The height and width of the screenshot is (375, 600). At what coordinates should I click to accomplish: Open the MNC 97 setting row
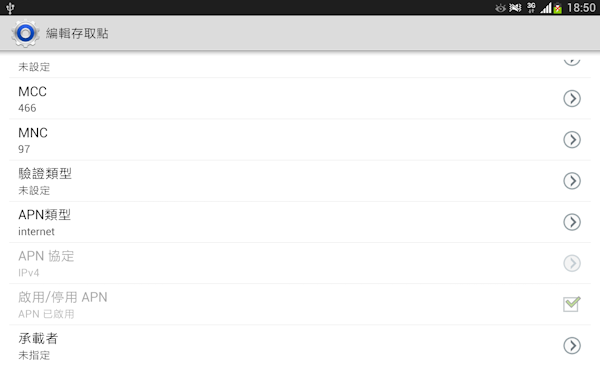coord(300,140)
